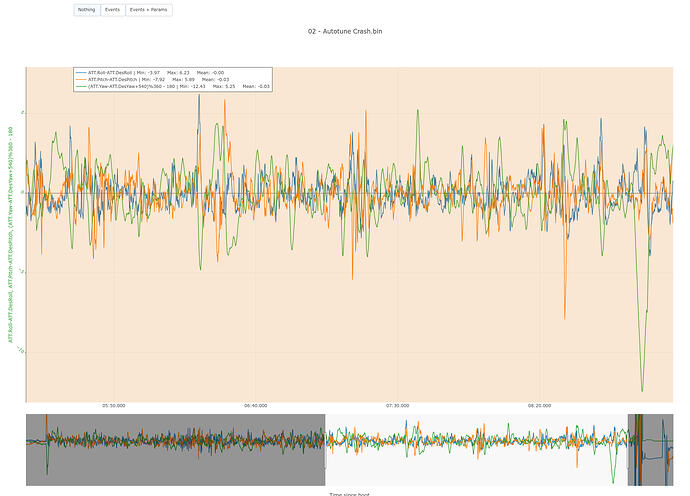The width and height of the screenshot is (690, 496).
Task: Toggle the ATT.Yaw-ATT.DesYaw legend entry
Action: click(x=173, y=87)
